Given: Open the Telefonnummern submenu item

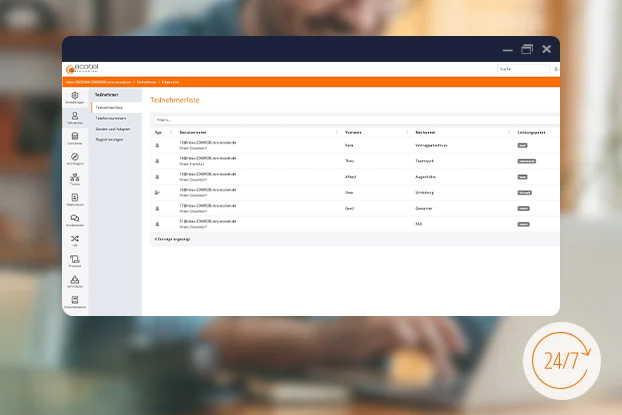Looking at the screenshot, I should click(110, 118).
